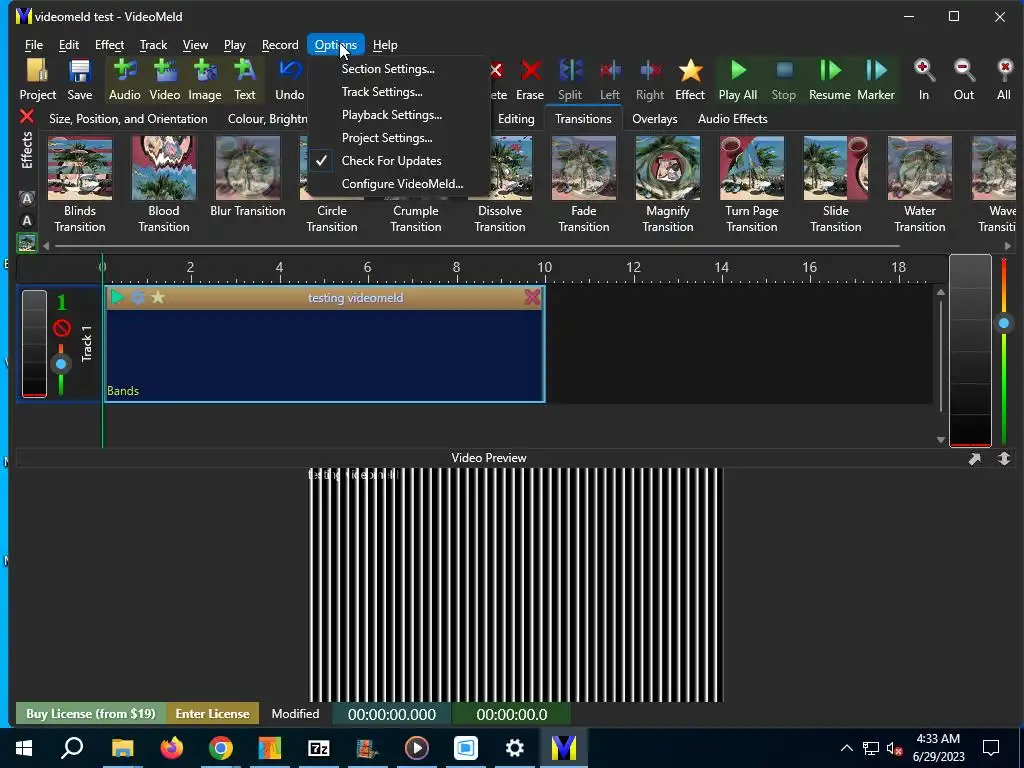
Task: Add a Text section from toolbar
Action: [x=245, y=80]
